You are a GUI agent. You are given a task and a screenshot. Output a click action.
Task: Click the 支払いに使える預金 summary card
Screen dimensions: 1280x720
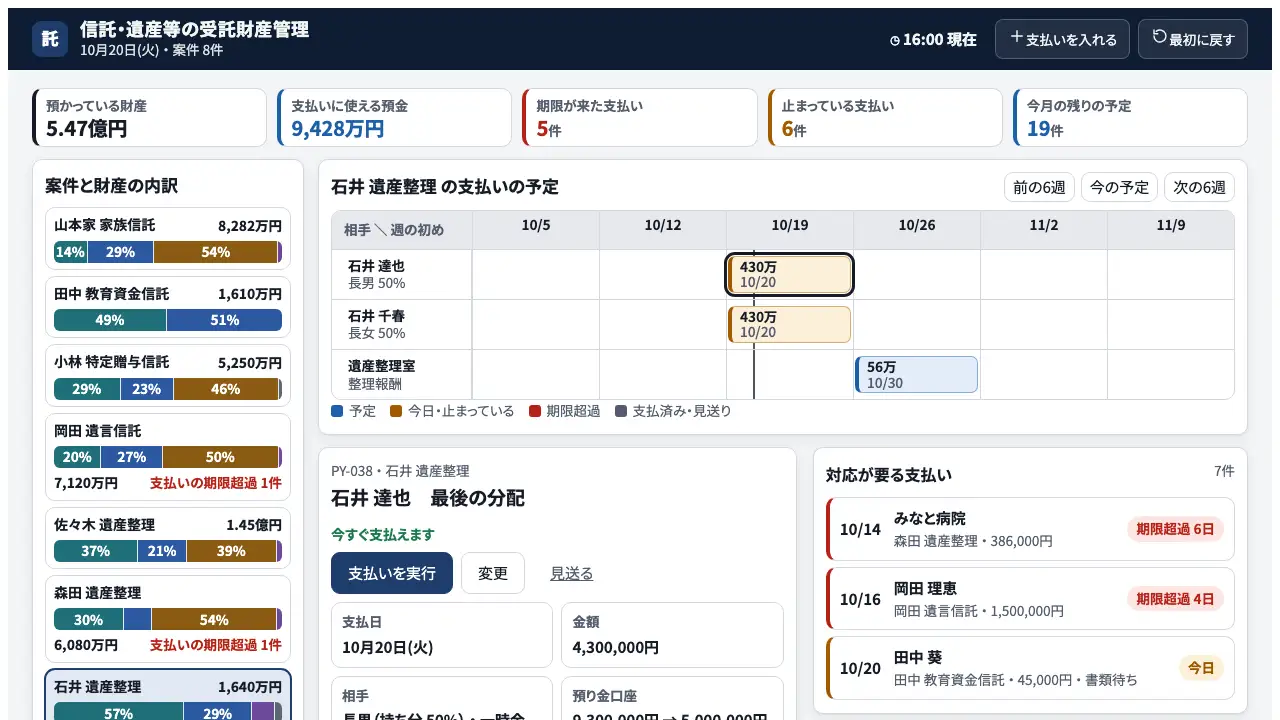[395, 117]
